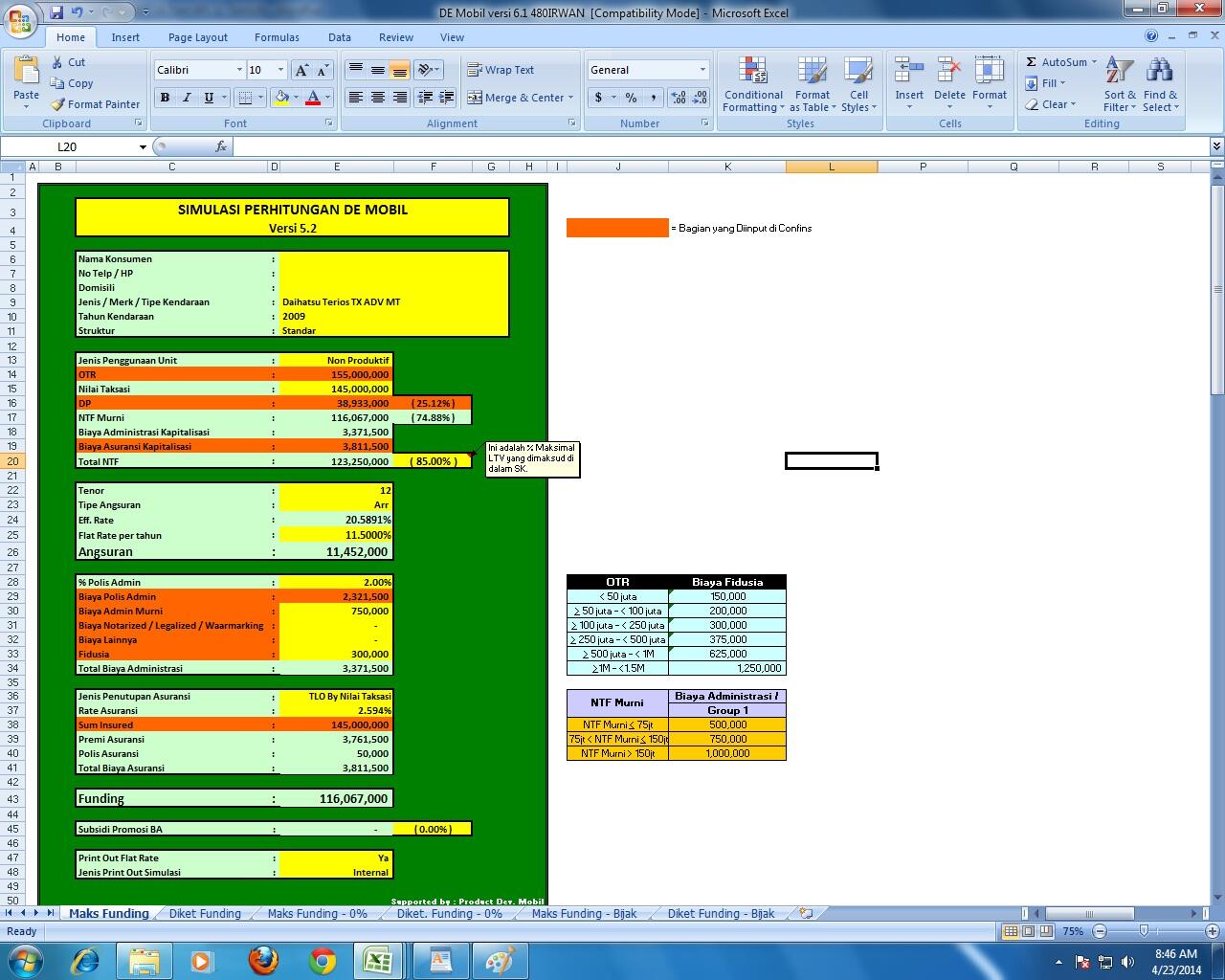
Task: Toggle Middle Align in Alignment group
Action: coord(377,70)
